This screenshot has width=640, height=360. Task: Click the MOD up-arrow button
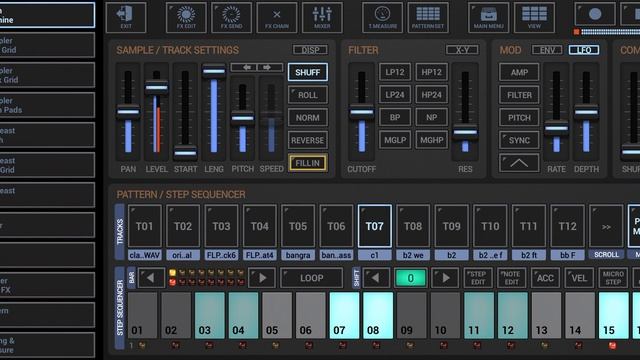[x=519, y=163]
